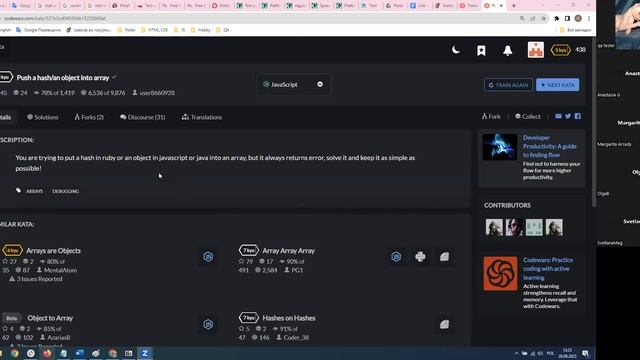Image resolution: width=640 pixels, height=360 pixels.
Task: Open the Chrome three-dot menu
Action: 589,18
